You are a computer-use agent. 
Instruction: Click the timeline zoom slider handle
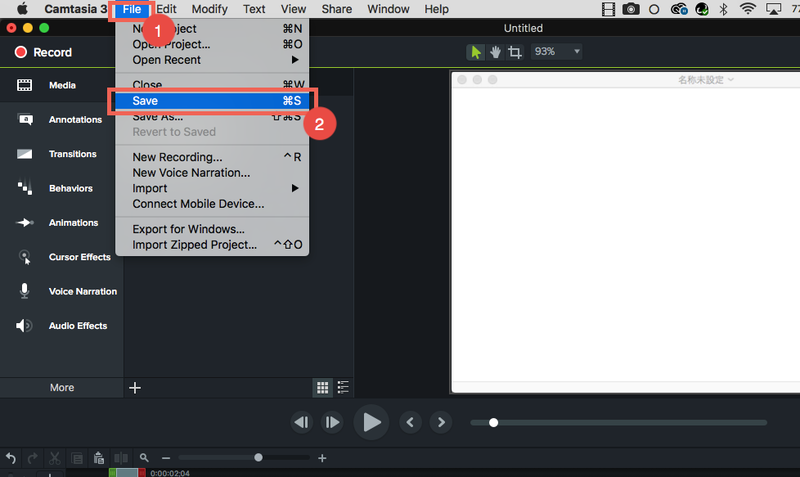pos(258,458)
